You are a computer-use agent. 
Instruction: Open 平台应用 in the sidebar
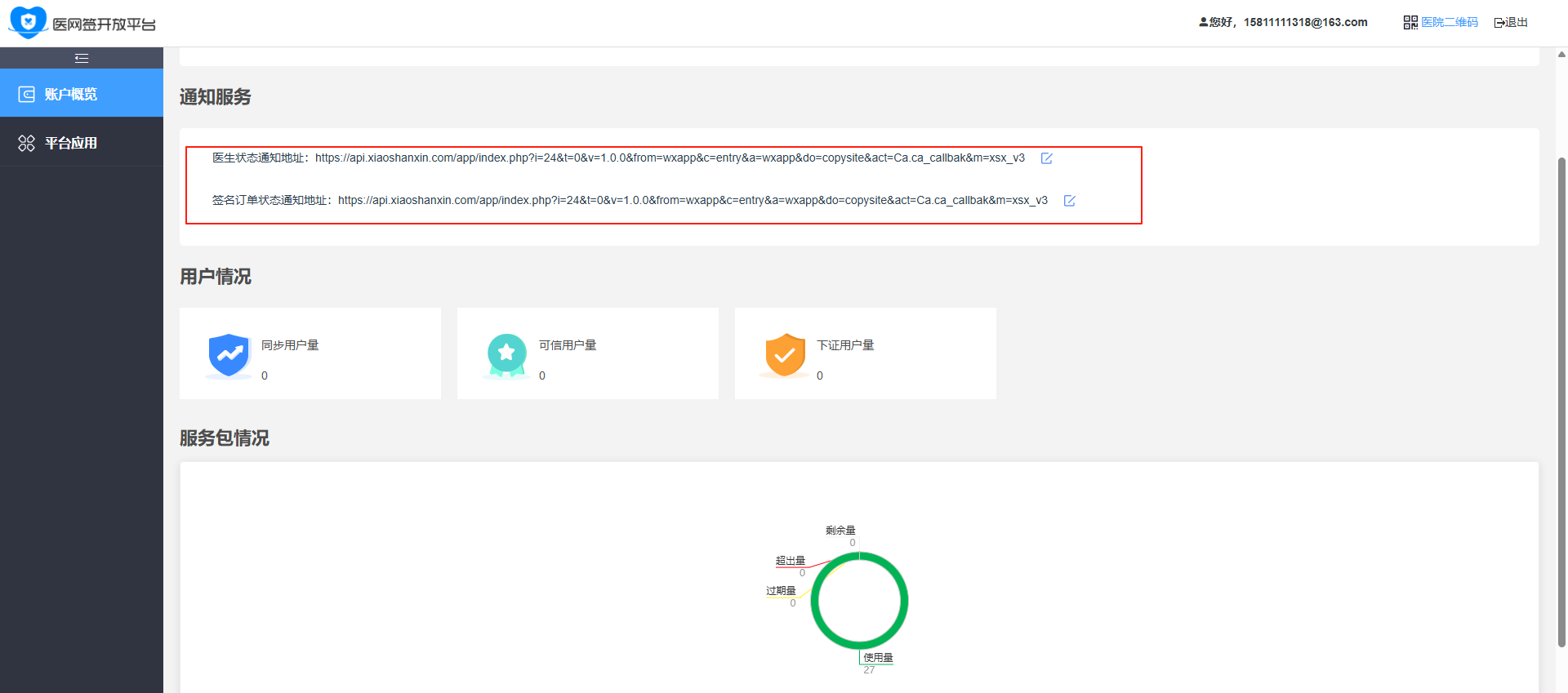82,143
